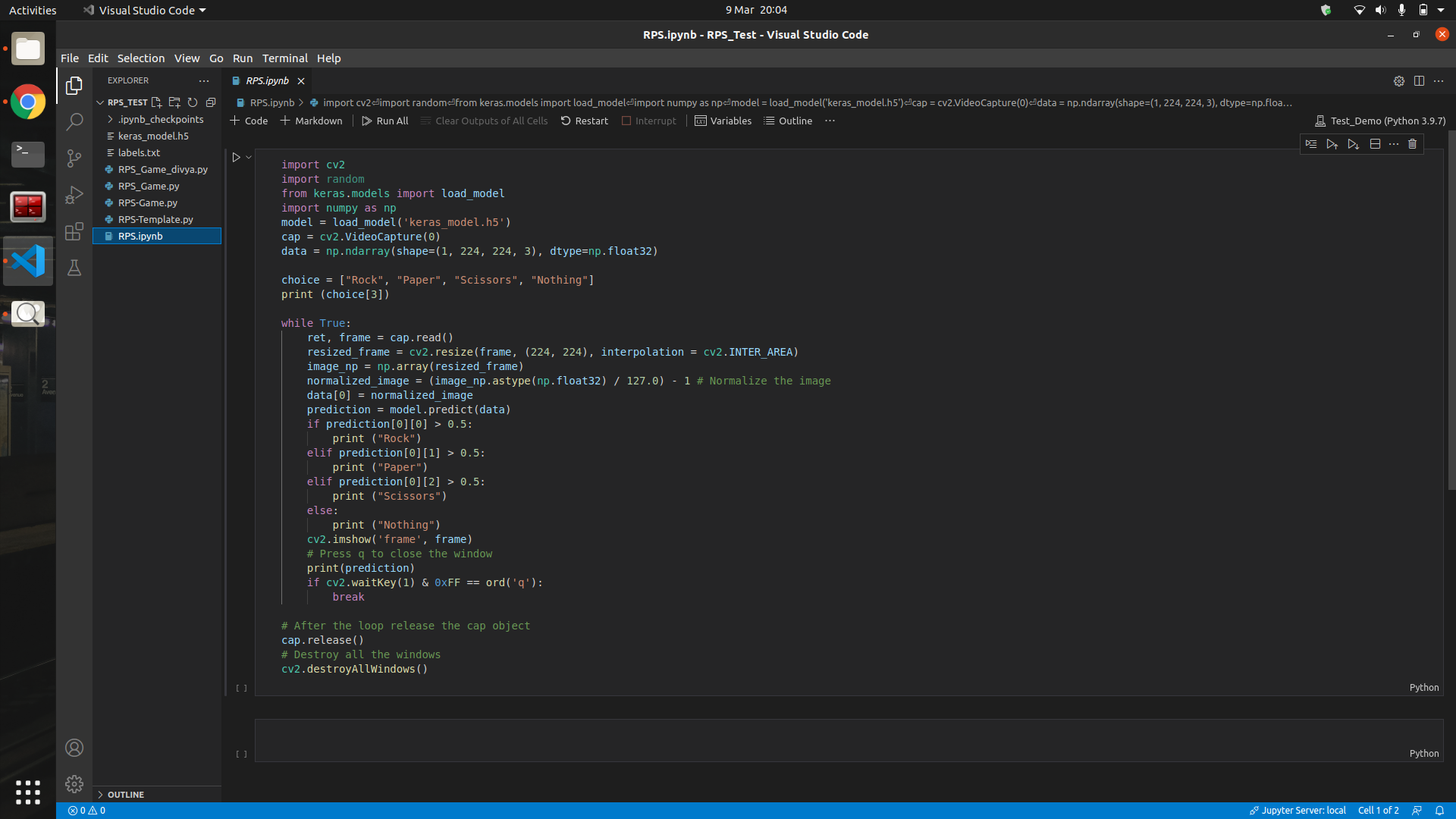Open the Extensions view
This screenshot has height=819, width=1456.
coord(74,231)
